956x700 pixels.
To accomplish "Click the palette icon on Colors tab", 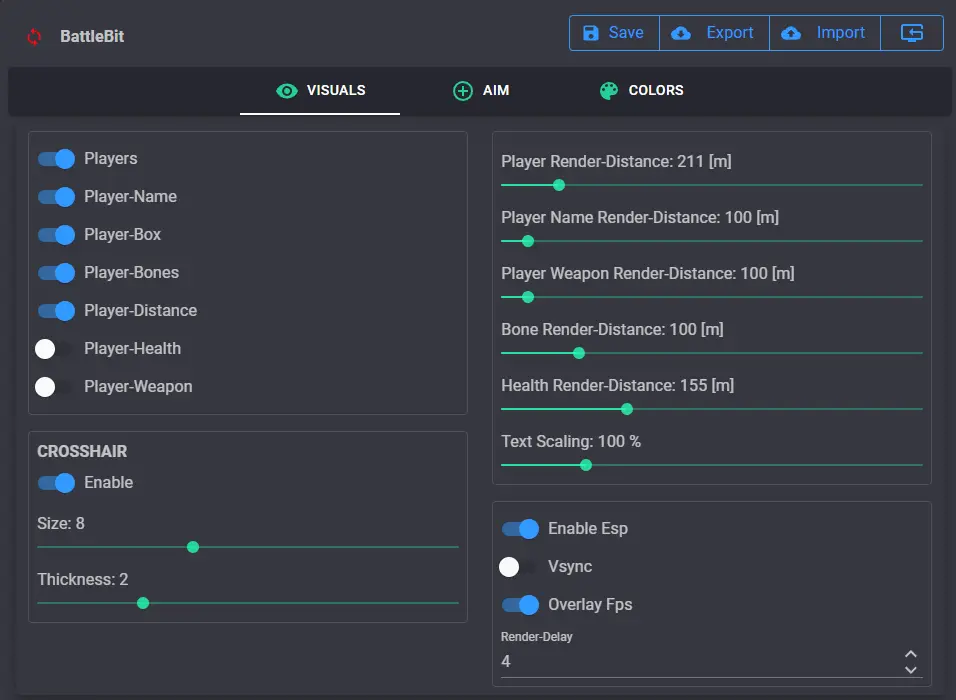I will point(609,91).
